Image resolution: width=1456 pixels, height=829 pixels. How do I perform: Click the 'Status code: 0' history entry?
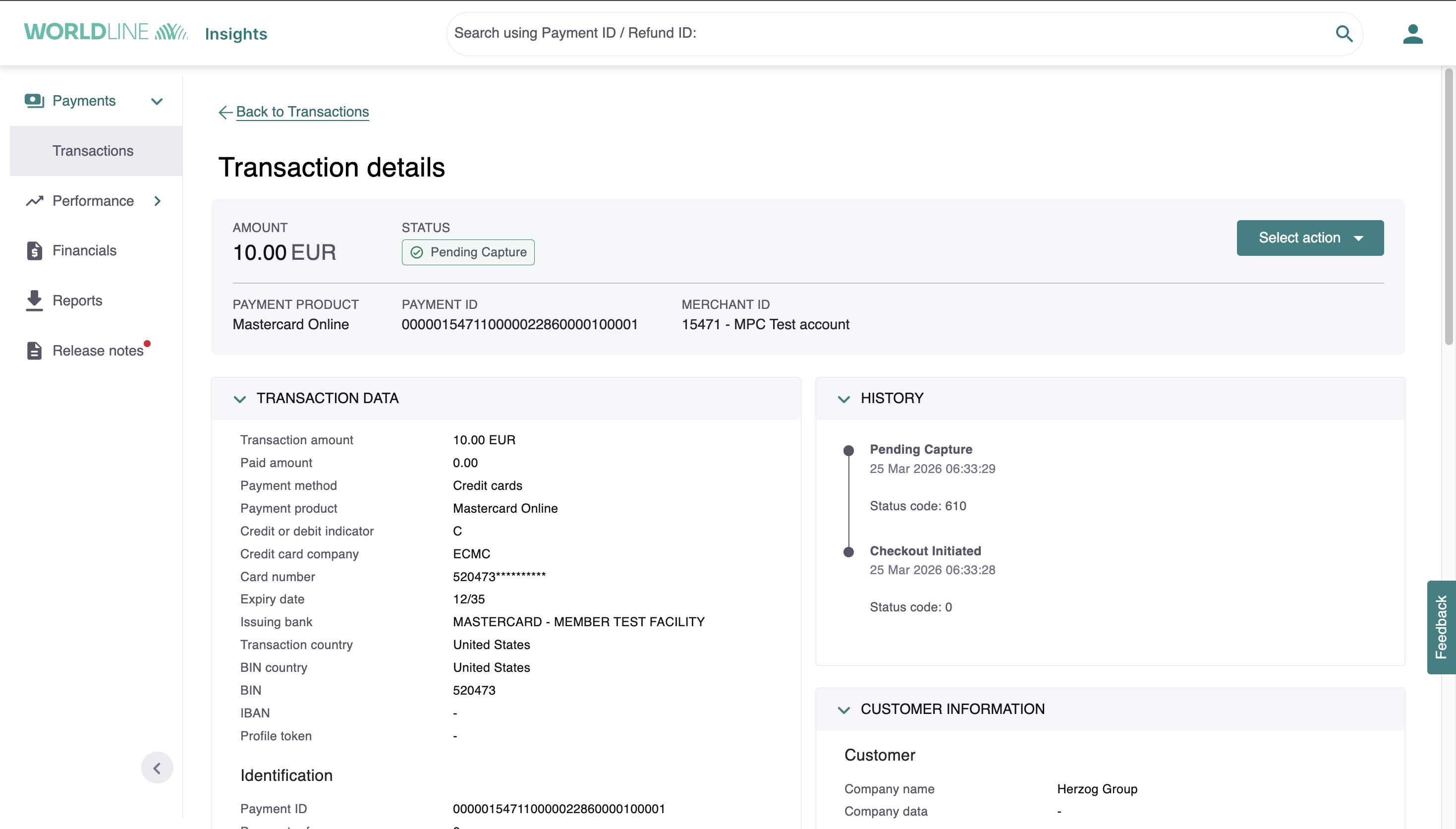tap(910, 607)
